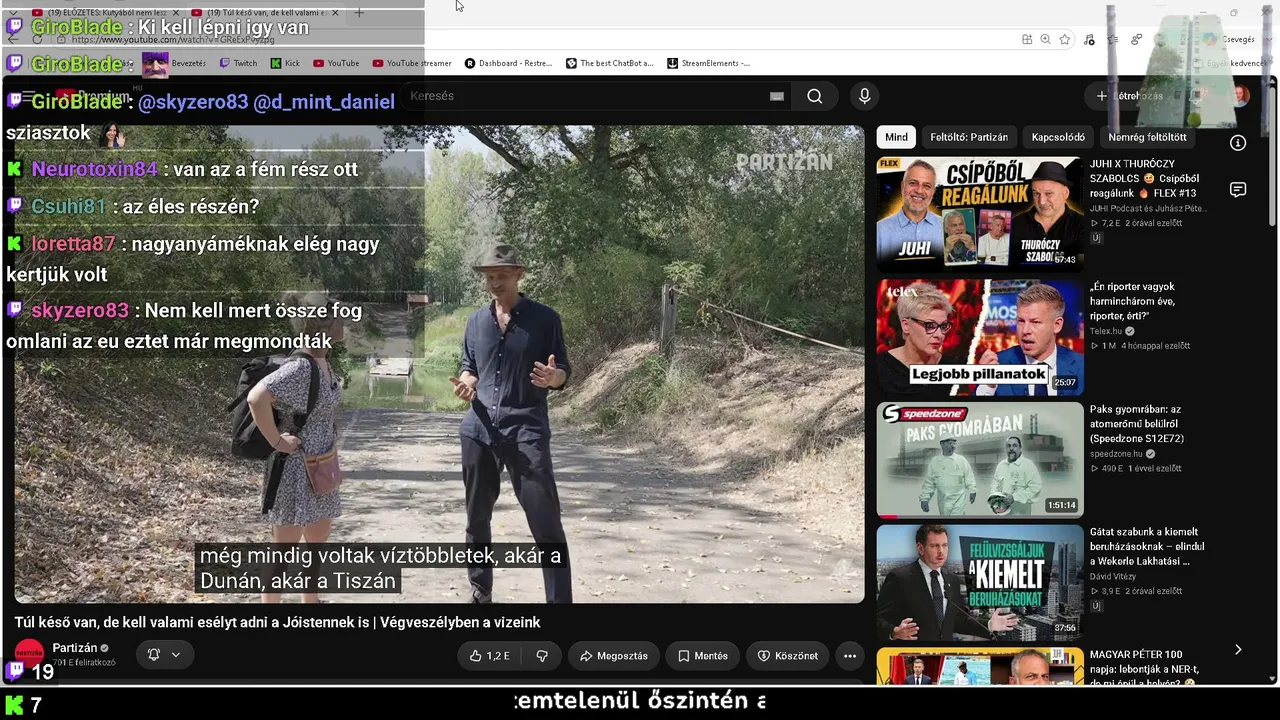
Task: Open notification bell dropdown for Partizán
Action: coord(164,655)
